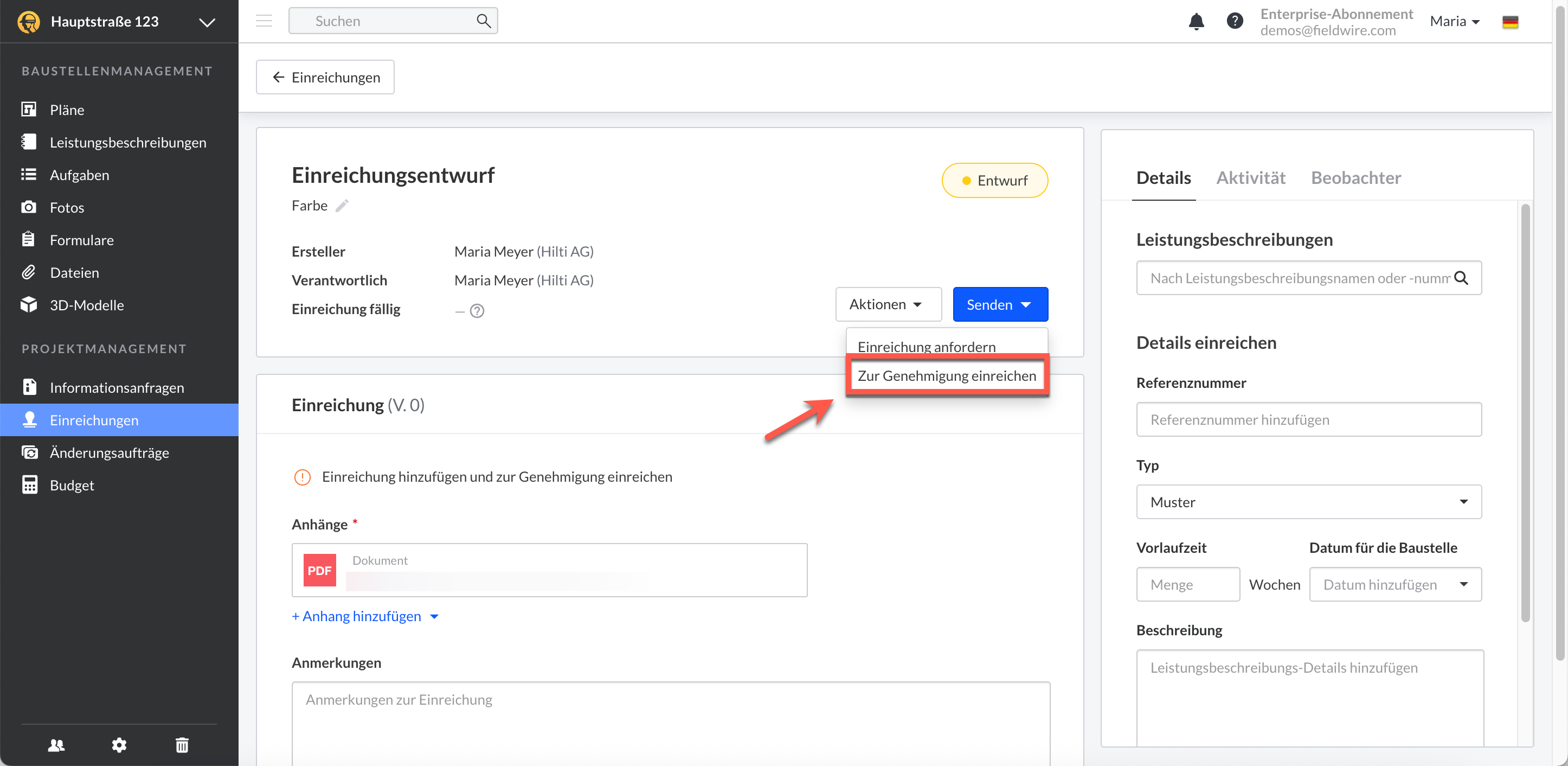Go back to Einreichungen list
This screenshot has width=1568, height=766.
pyautogui.click(x=325, y=78)
